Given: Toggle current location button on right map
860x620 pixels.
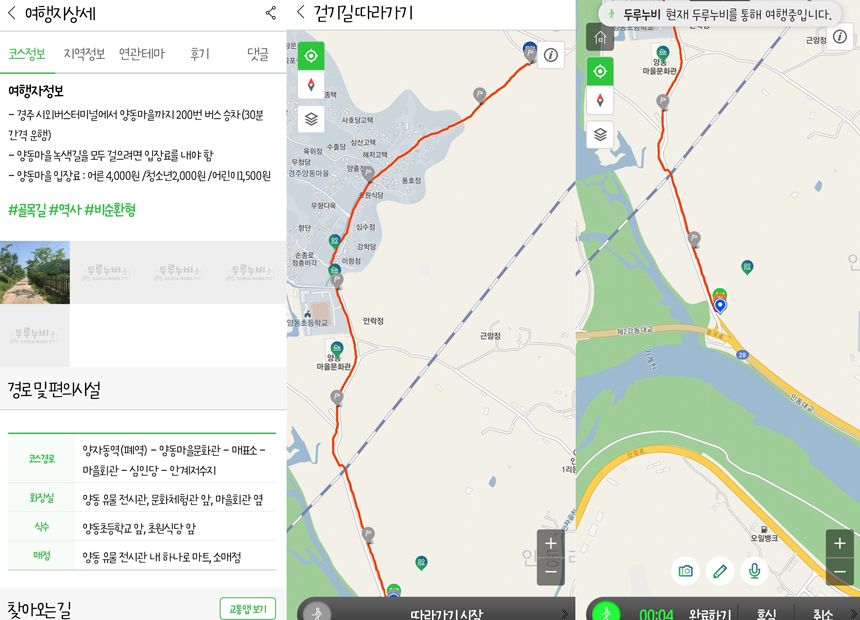Looking at the screenshot, I should [600, 71].
